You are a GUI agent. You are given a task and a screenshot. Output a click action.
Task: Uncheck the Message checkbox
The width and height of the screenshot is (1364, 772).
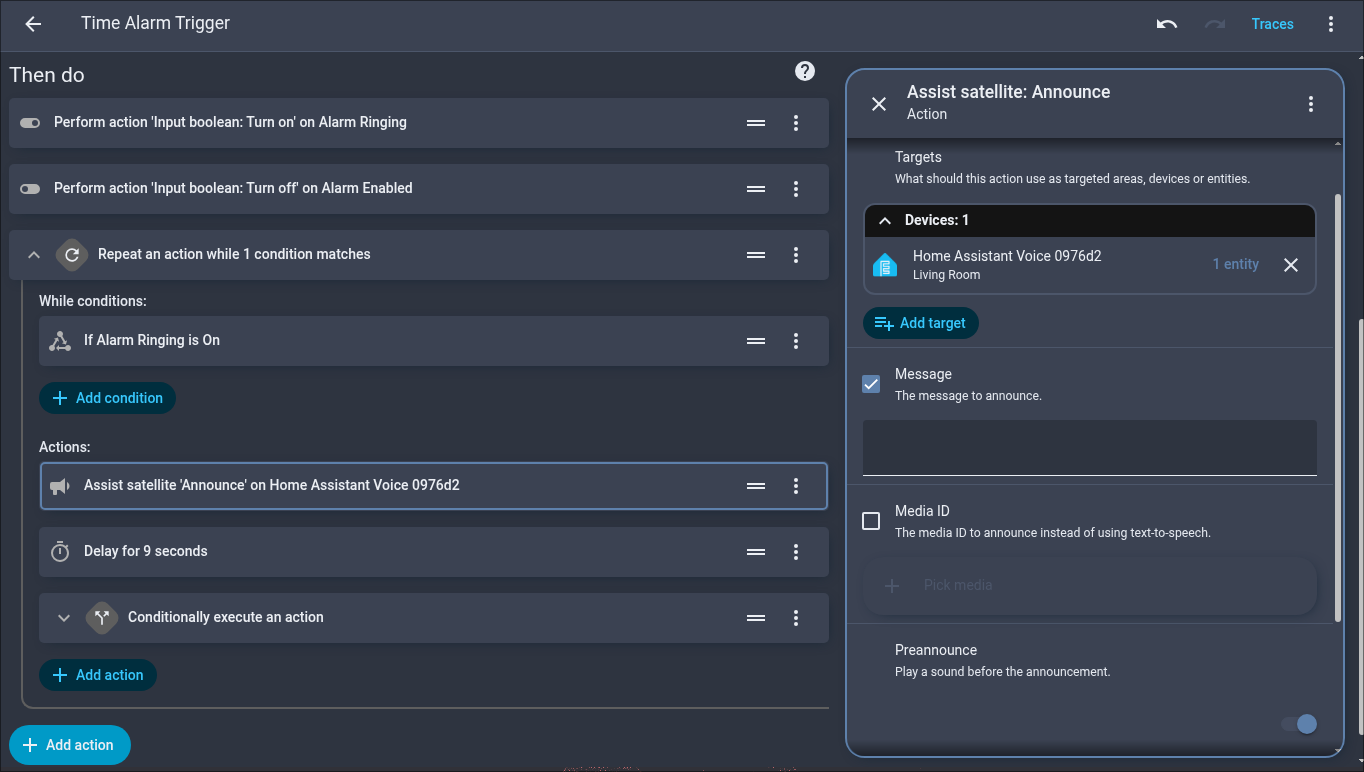[871, 384]
